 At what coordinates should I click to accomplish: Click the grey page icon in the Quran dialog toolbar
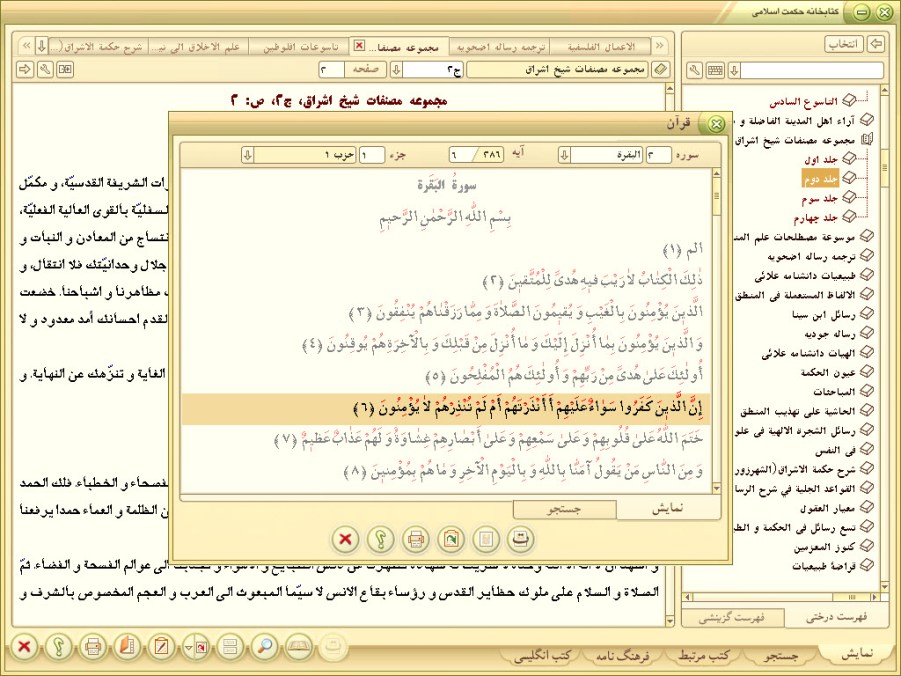[x=486, y=539]
